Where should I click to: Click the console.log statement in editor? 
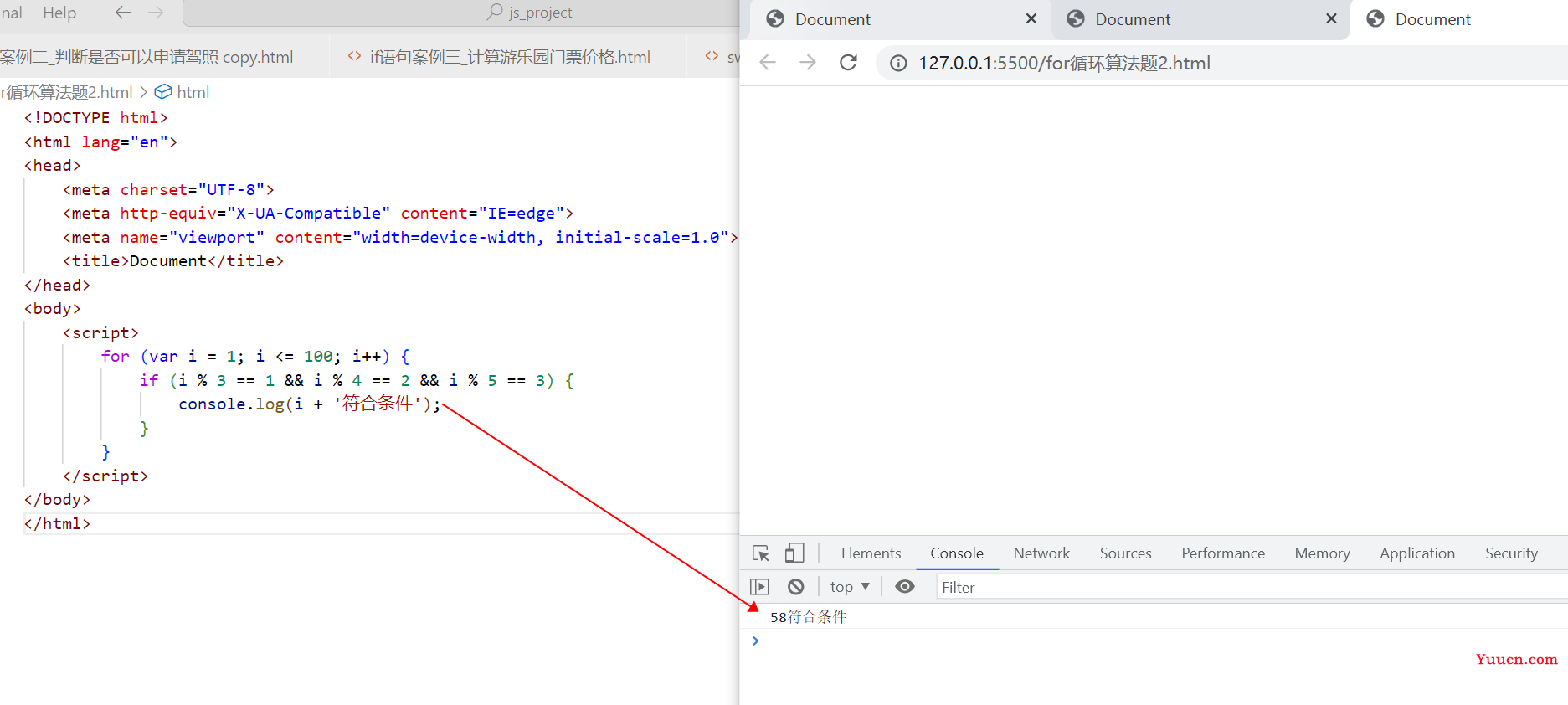pyautogui.click(x=310, y=404)
